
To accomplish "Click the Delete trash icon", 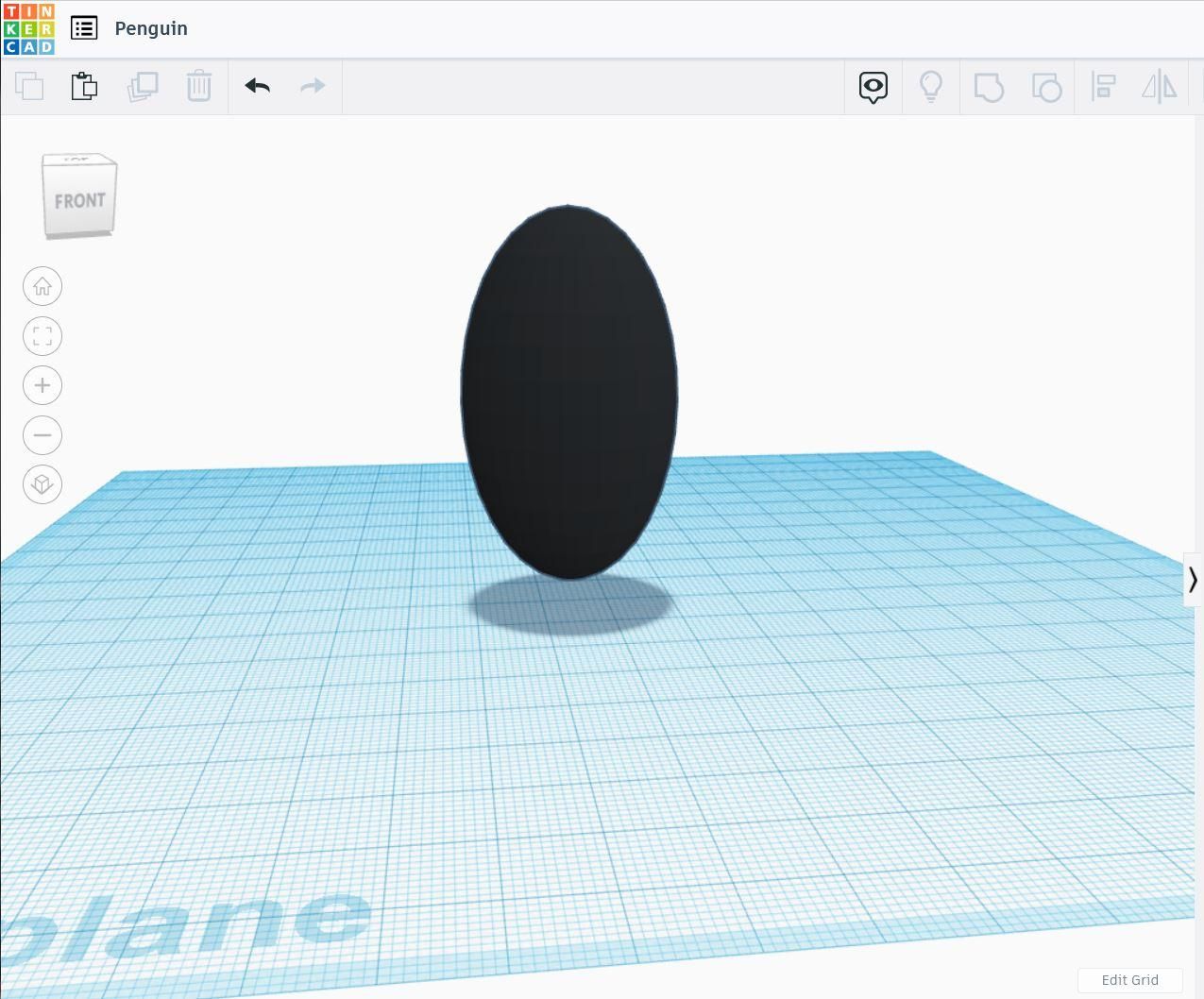I will tap(198, 86).
